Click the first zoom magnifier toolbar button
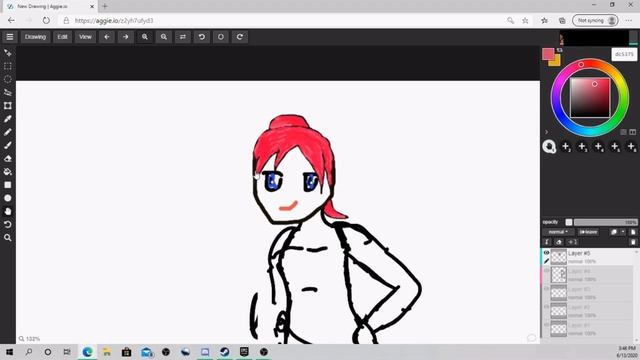The height and width of the screenshot is (360, 640). pos(145,37)
